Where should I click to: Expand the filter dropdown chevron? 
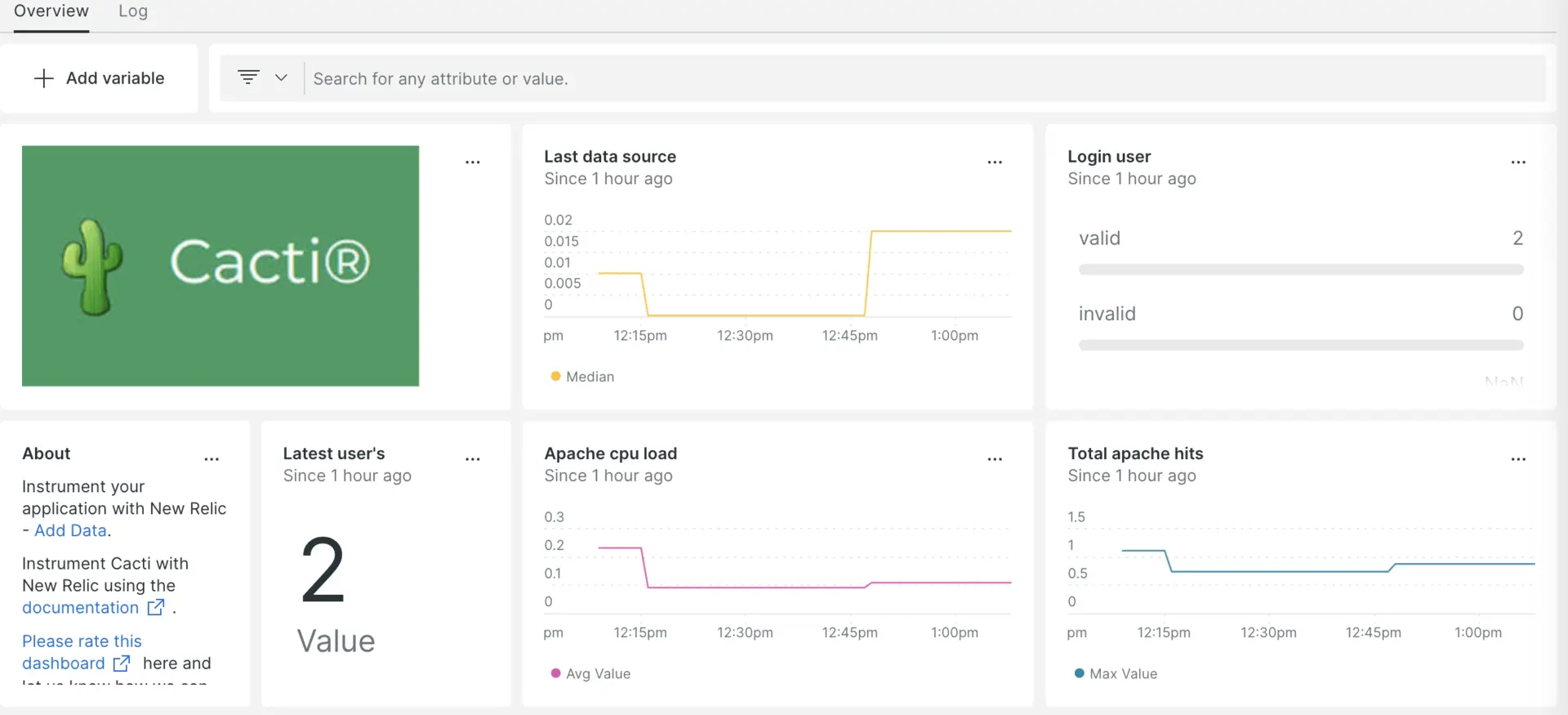tap(281, 78)
